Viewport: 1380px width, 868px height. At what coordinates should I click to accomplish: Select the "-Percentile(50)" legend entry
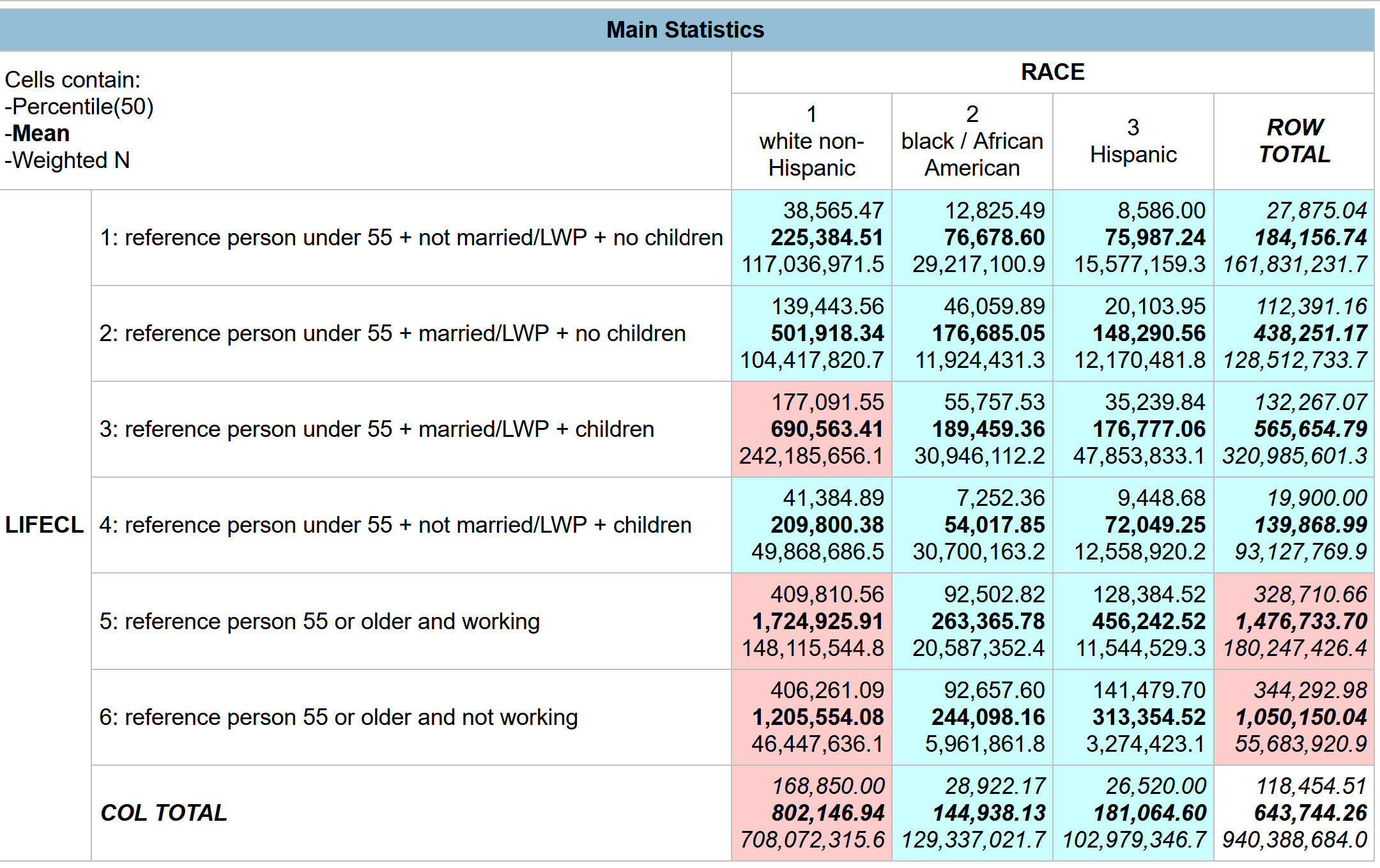[x=79, y=107]
